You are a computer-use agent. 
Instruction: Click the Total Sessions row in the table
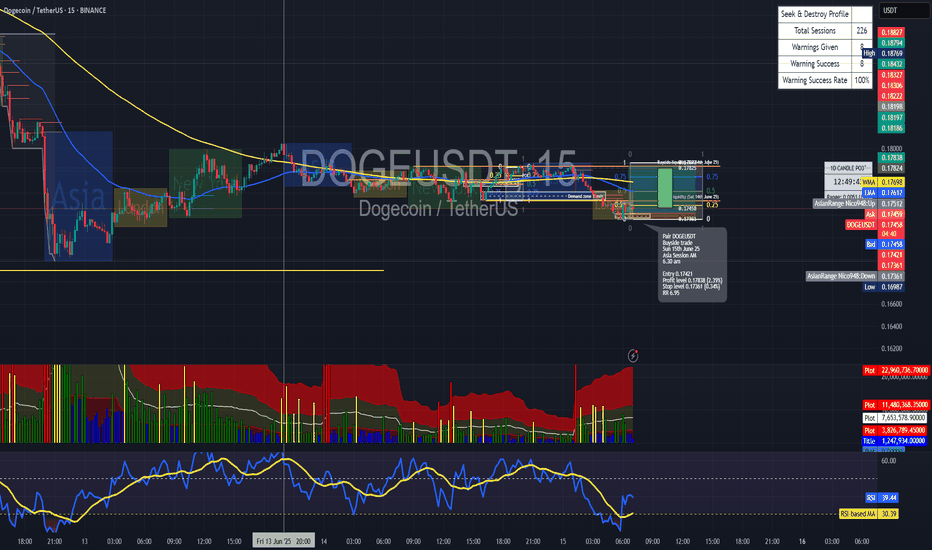coord(825,31)
